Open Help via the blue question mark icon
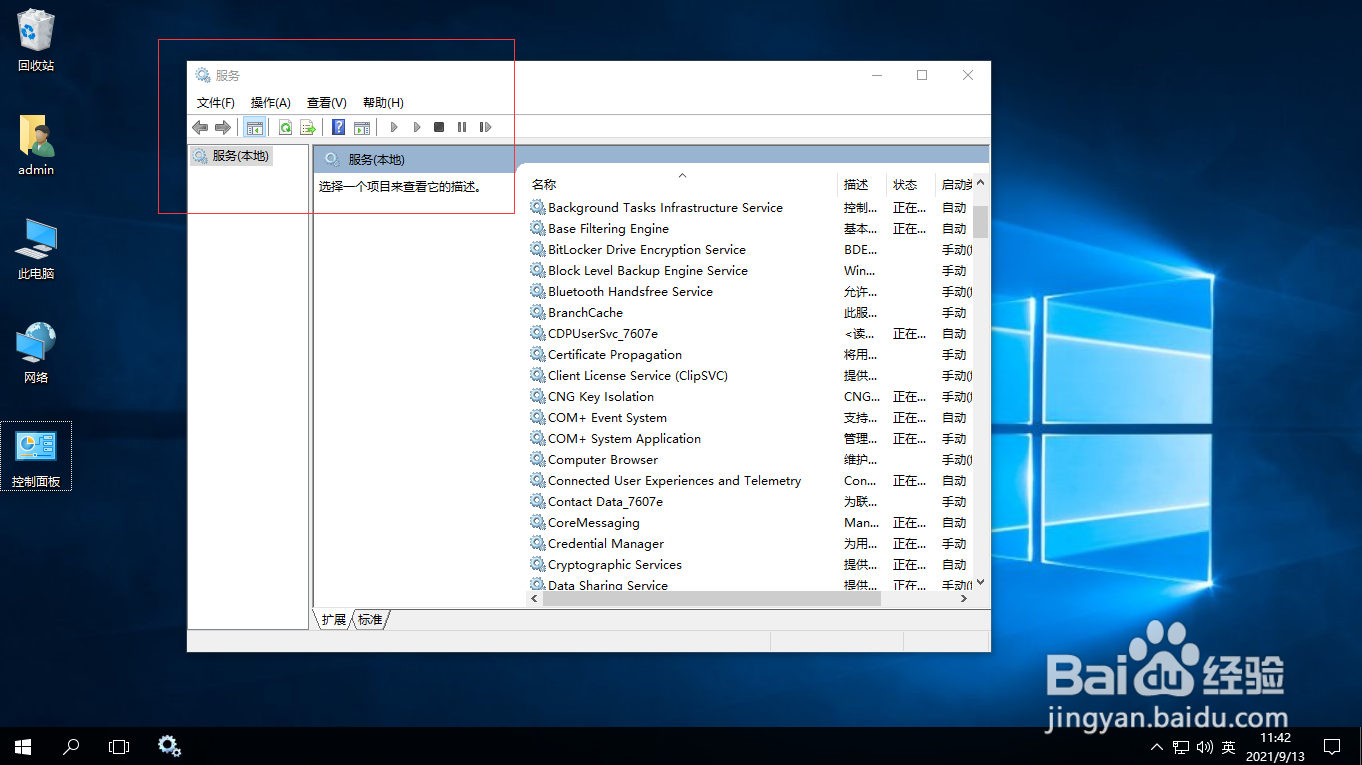1362x765 pixels. tap(339, 127)
